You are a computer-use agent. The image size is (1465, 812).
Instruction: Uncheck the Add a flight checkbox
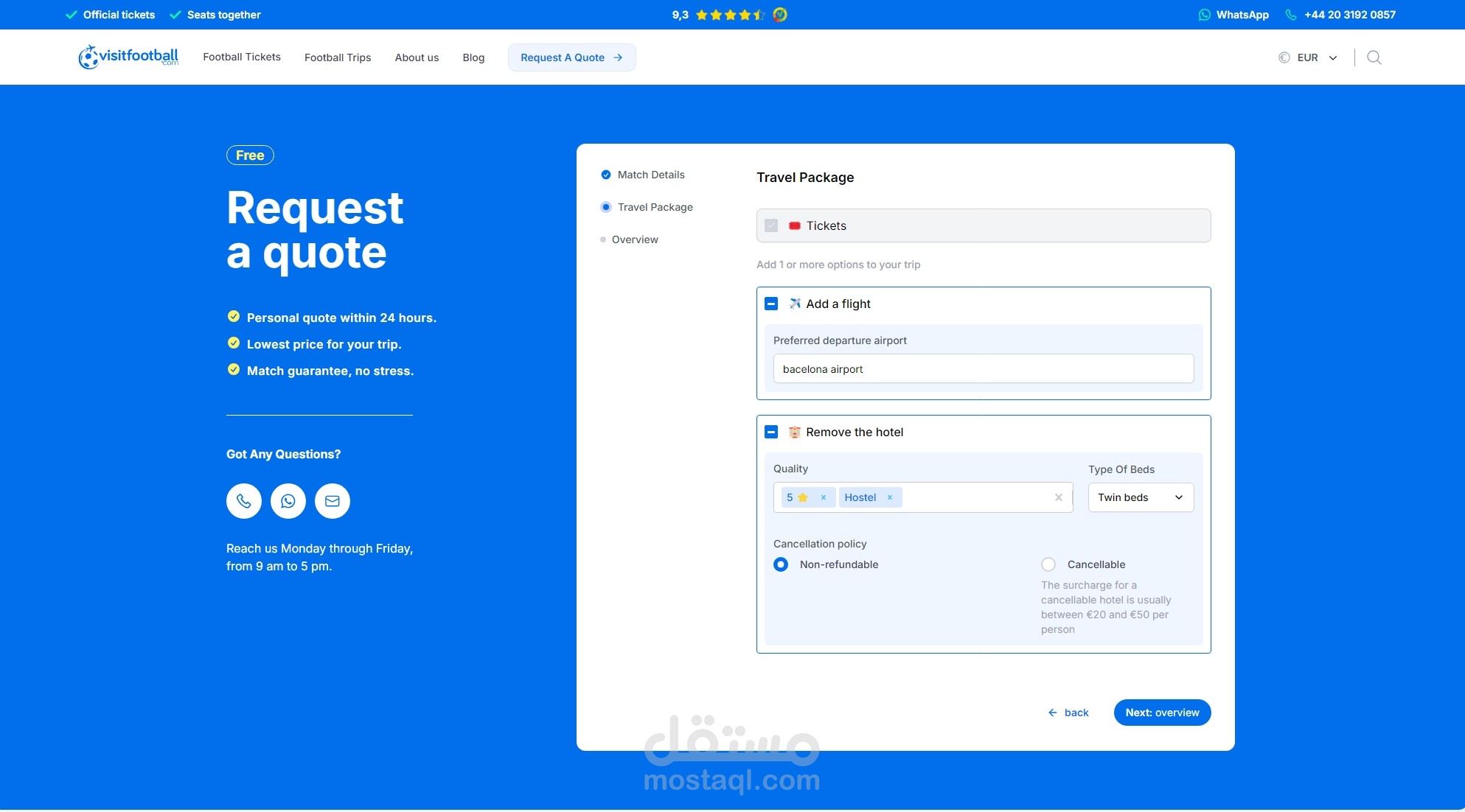click(771, 304)
